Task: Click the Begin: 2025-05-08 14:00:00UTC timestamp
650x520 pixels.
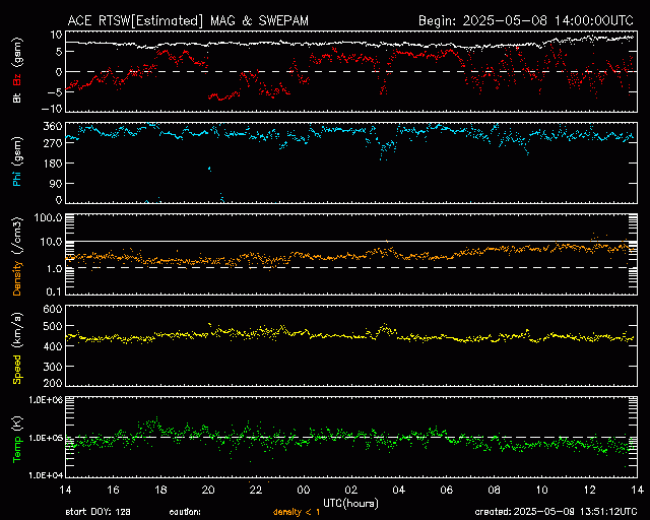Action: point(526,21)
